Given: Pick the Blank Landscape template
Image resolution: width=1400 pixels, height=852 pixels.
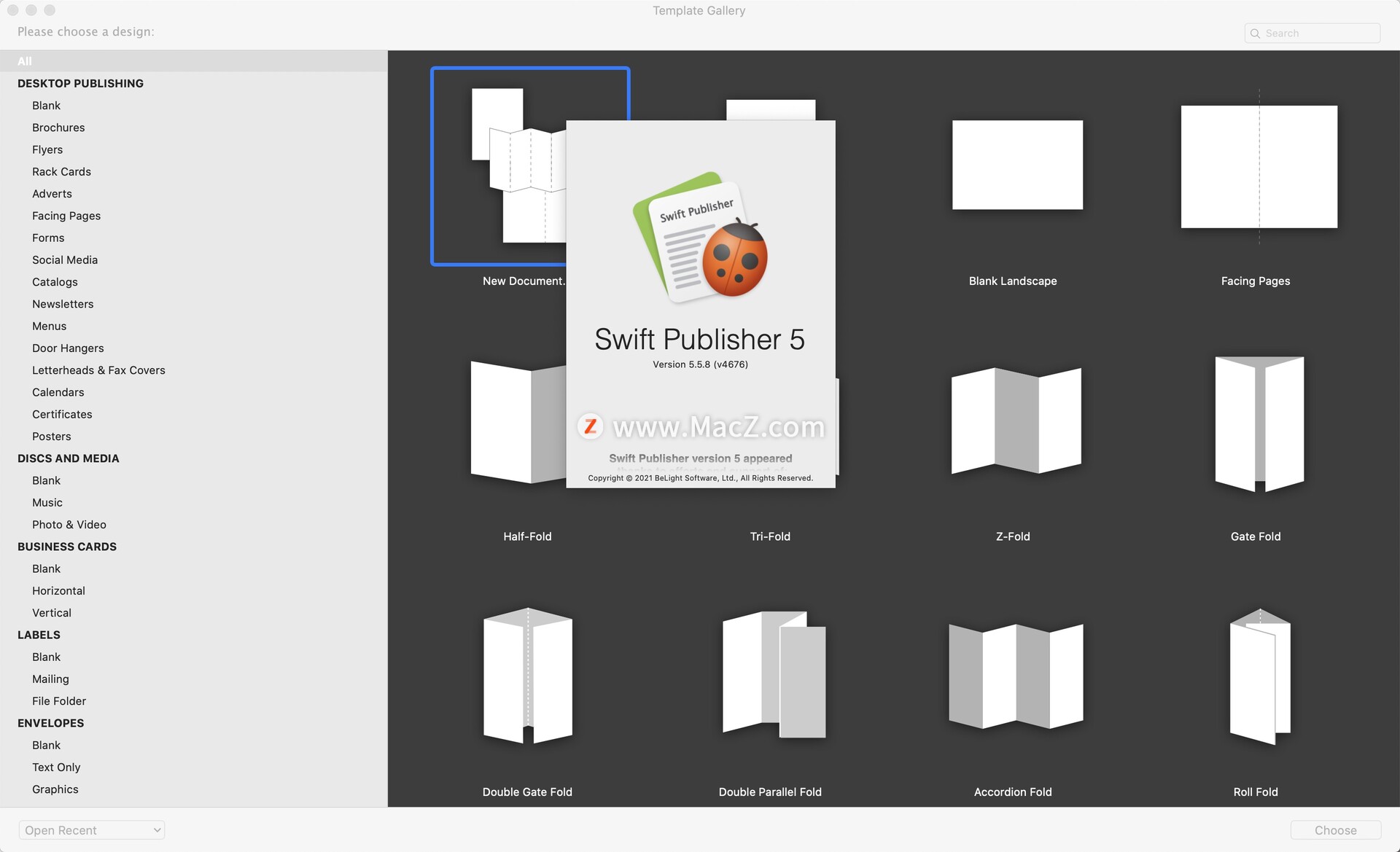Looking at the screenshot, I should click(1017, 165).
